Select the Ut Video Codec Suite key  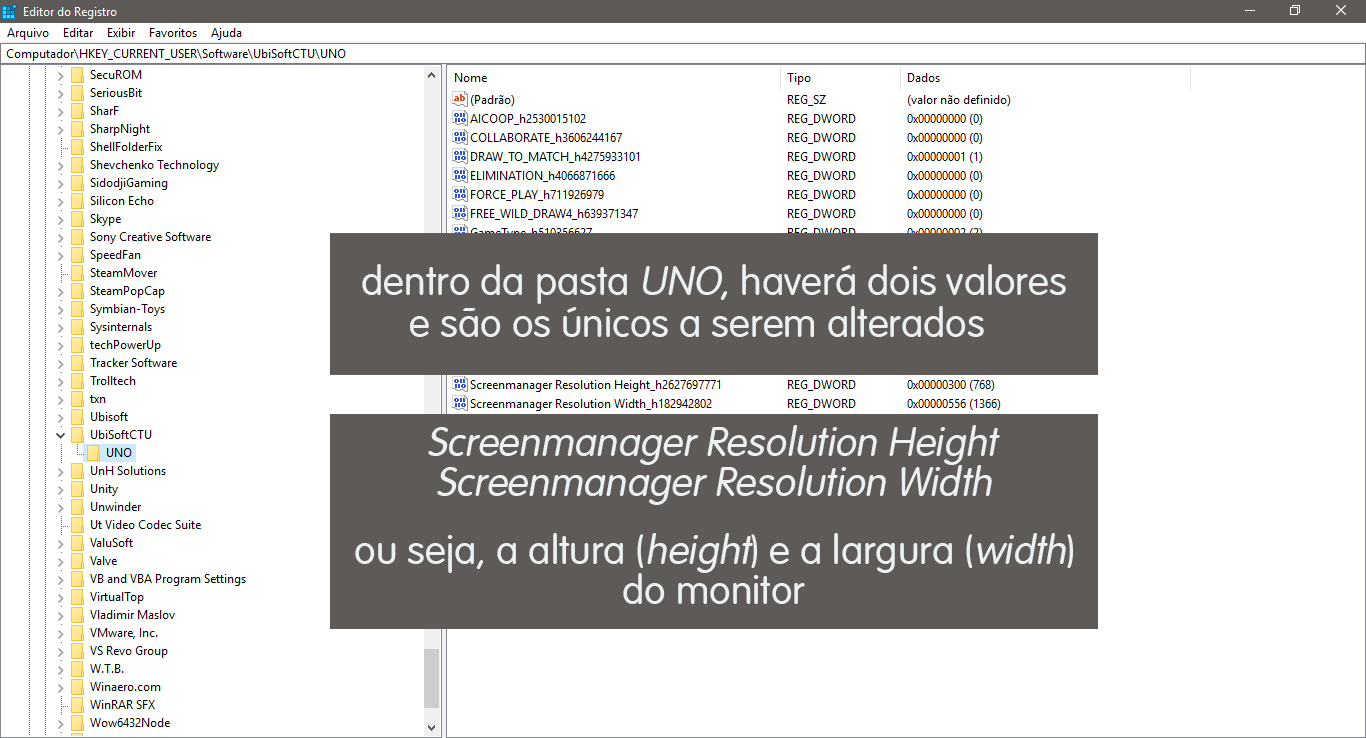(x=145, y=525)
